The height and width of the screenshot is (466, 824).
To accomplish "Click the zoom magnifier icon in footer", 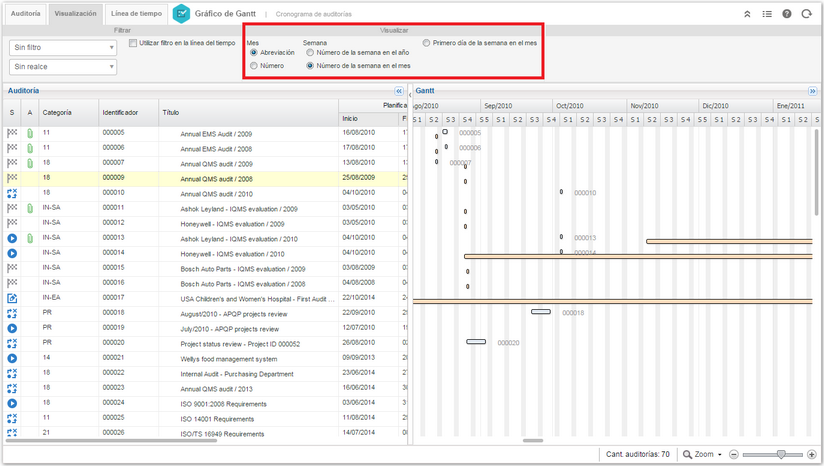I will [x=687, y=454].
